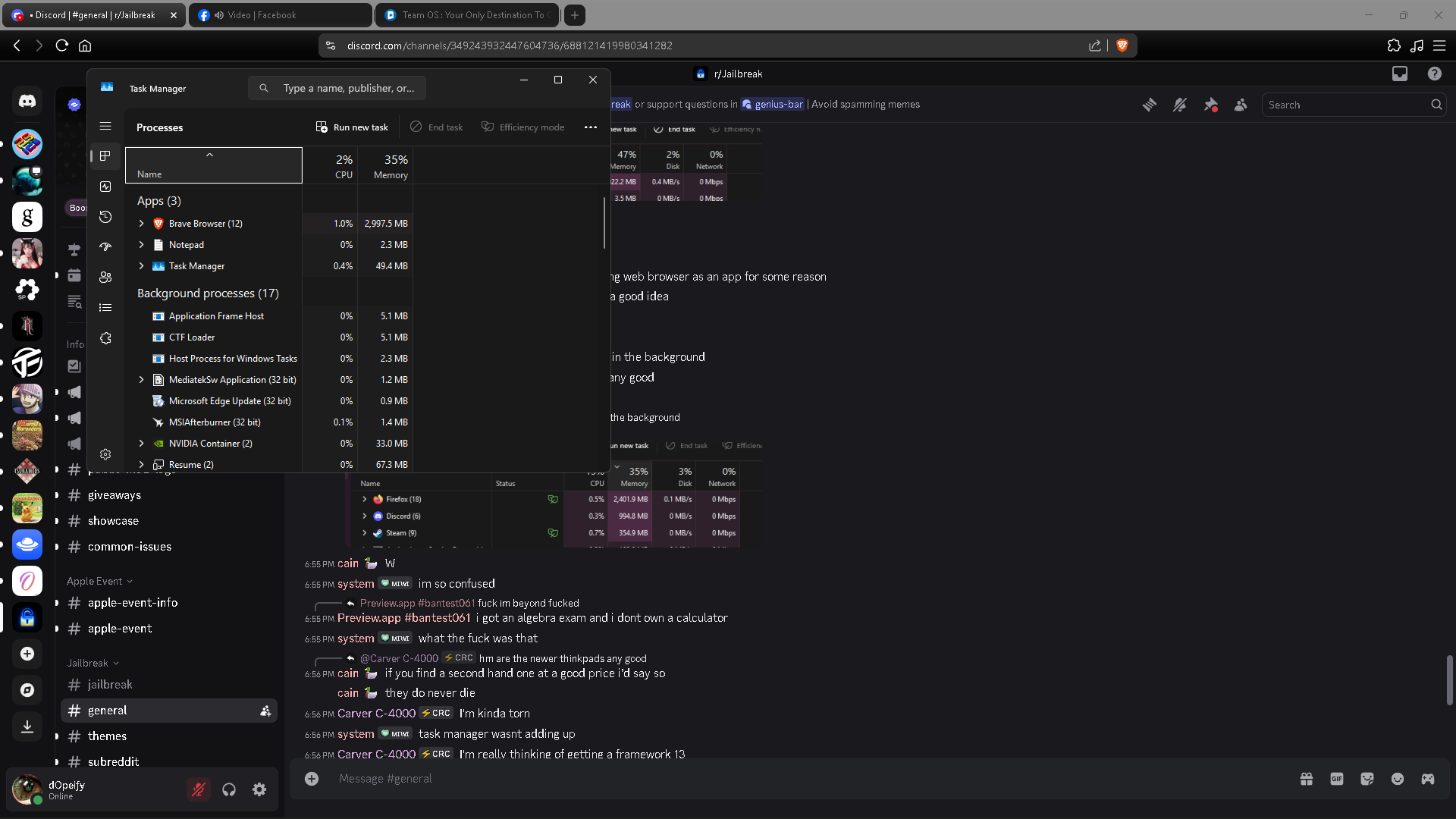Open sticker picker in message bar
Screen dimensions: 1456x819
point(1367,779)
